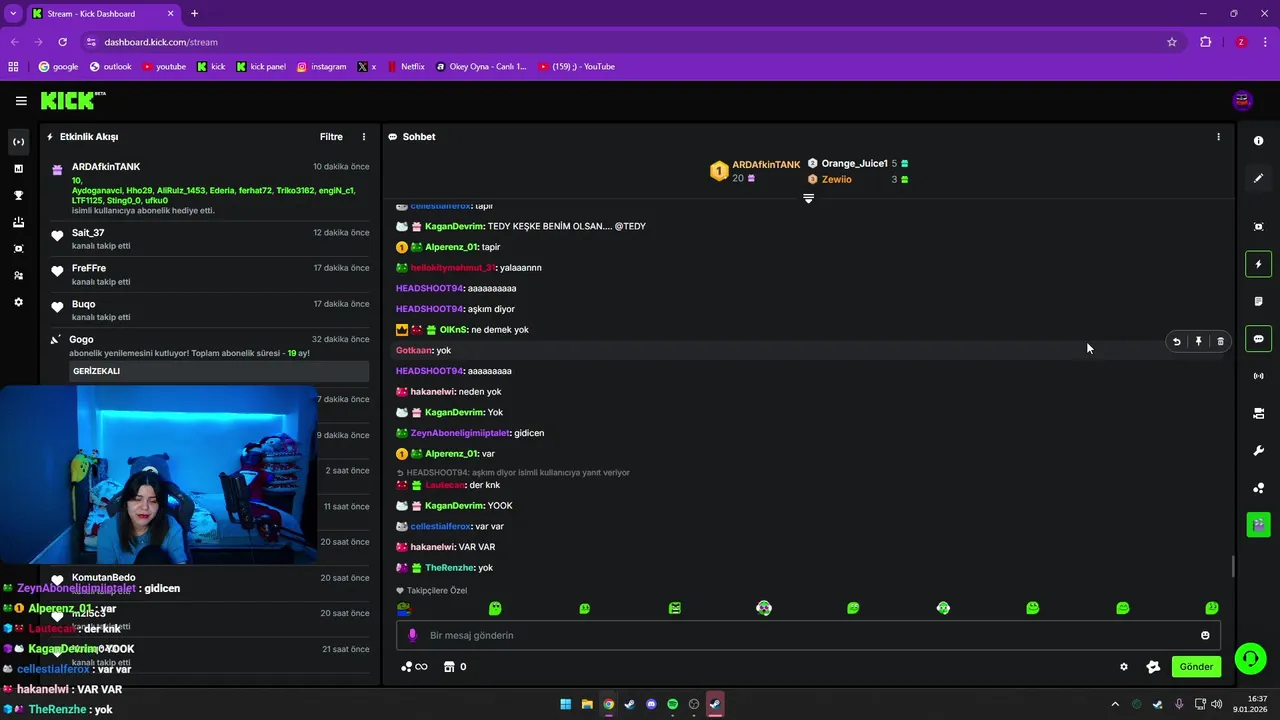Collapse the gift leaderboard chevron in chat

[x=809, y=199]
